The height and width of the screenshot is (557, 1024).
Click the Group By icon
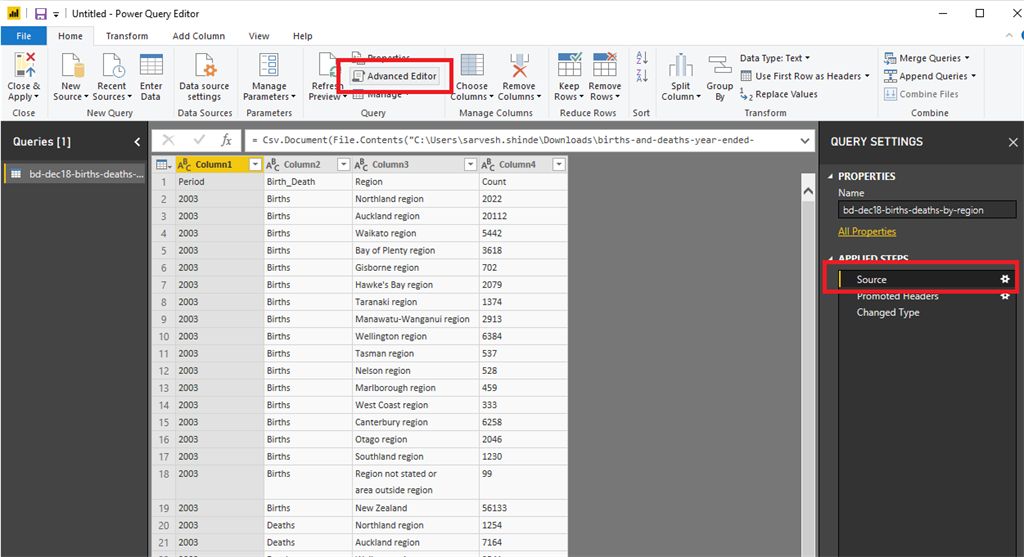(x=720, y=66)
